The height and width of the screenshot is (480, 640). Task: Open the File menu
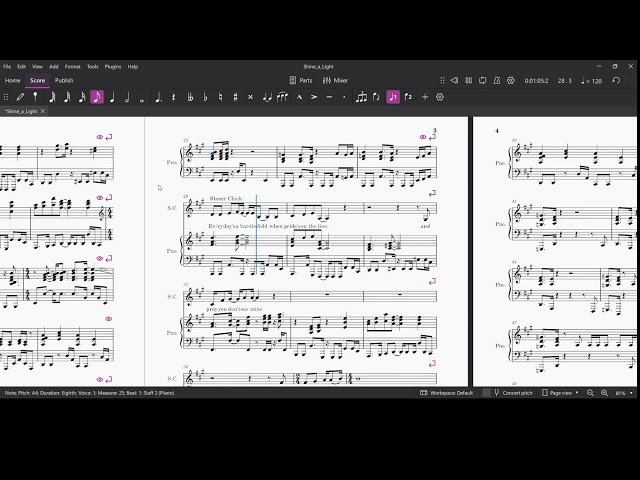7,67
